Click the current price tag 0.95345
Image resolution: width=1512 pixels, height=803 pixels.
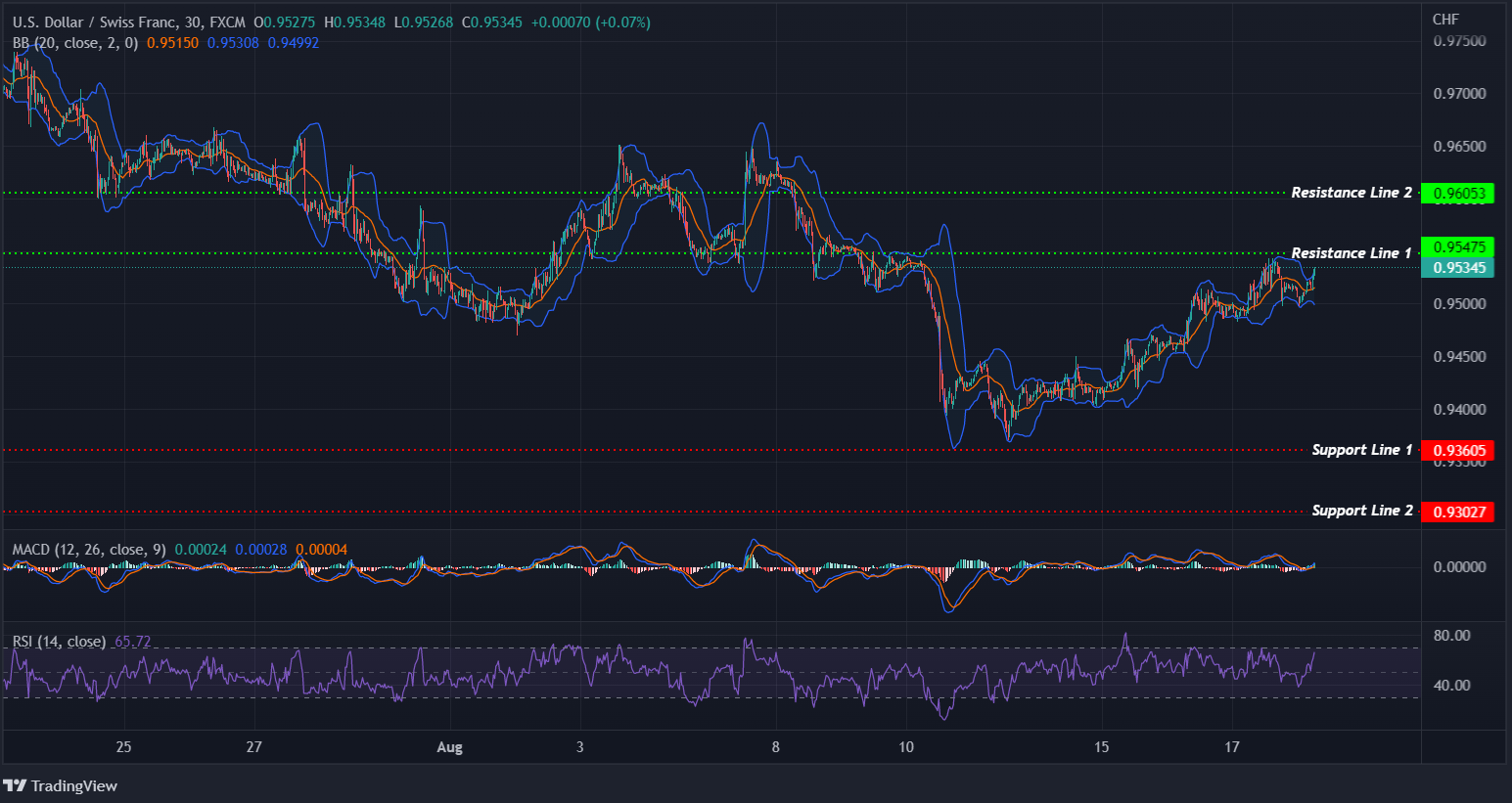(1457, 267)
